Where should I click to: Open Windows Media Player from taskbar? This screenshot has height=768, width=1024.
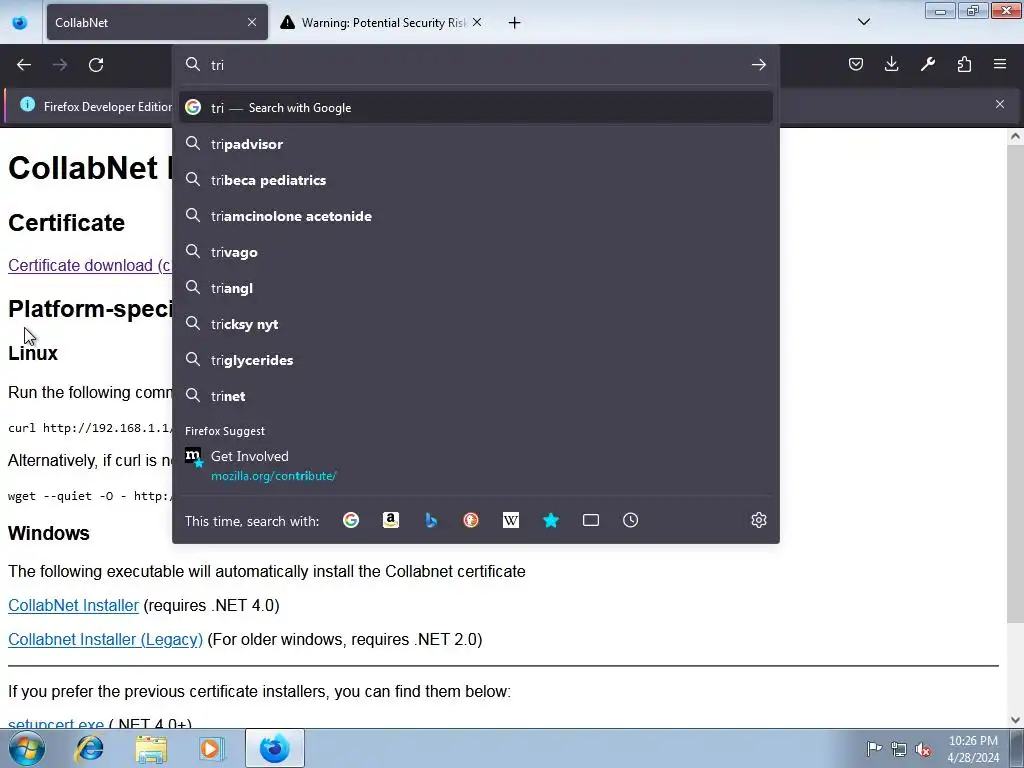pyautogui.click(x=212, y=748)
